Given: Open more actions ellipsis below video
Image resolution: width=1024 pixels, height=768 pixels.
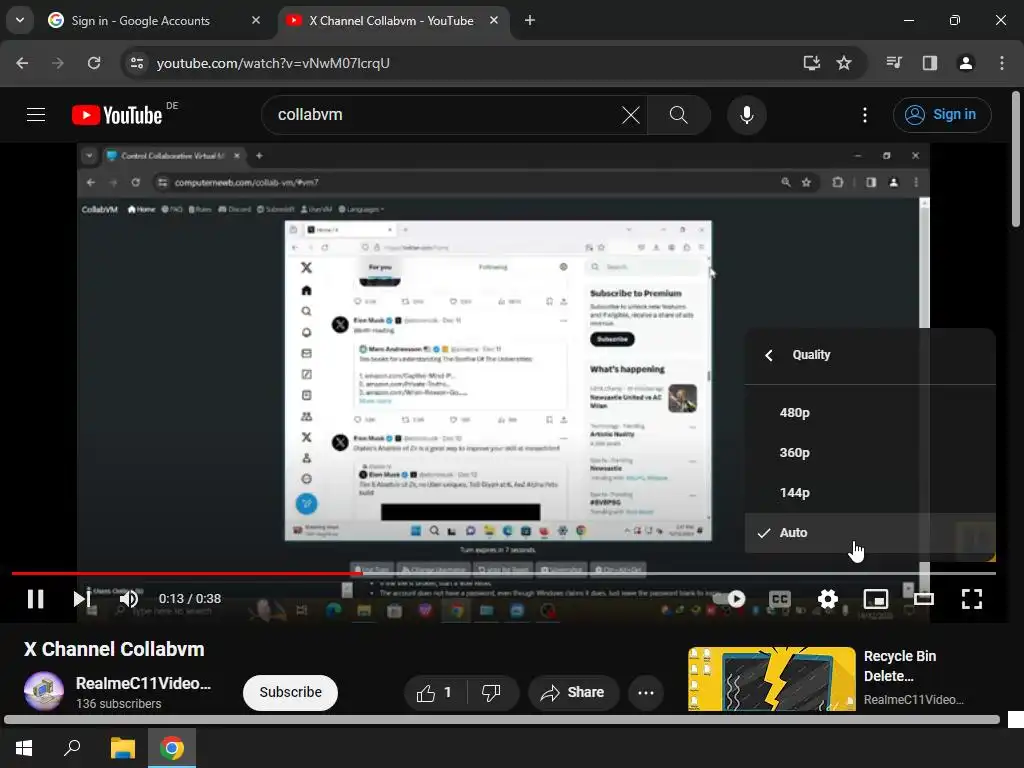Looking at the screenshot, I should [645, 692].
